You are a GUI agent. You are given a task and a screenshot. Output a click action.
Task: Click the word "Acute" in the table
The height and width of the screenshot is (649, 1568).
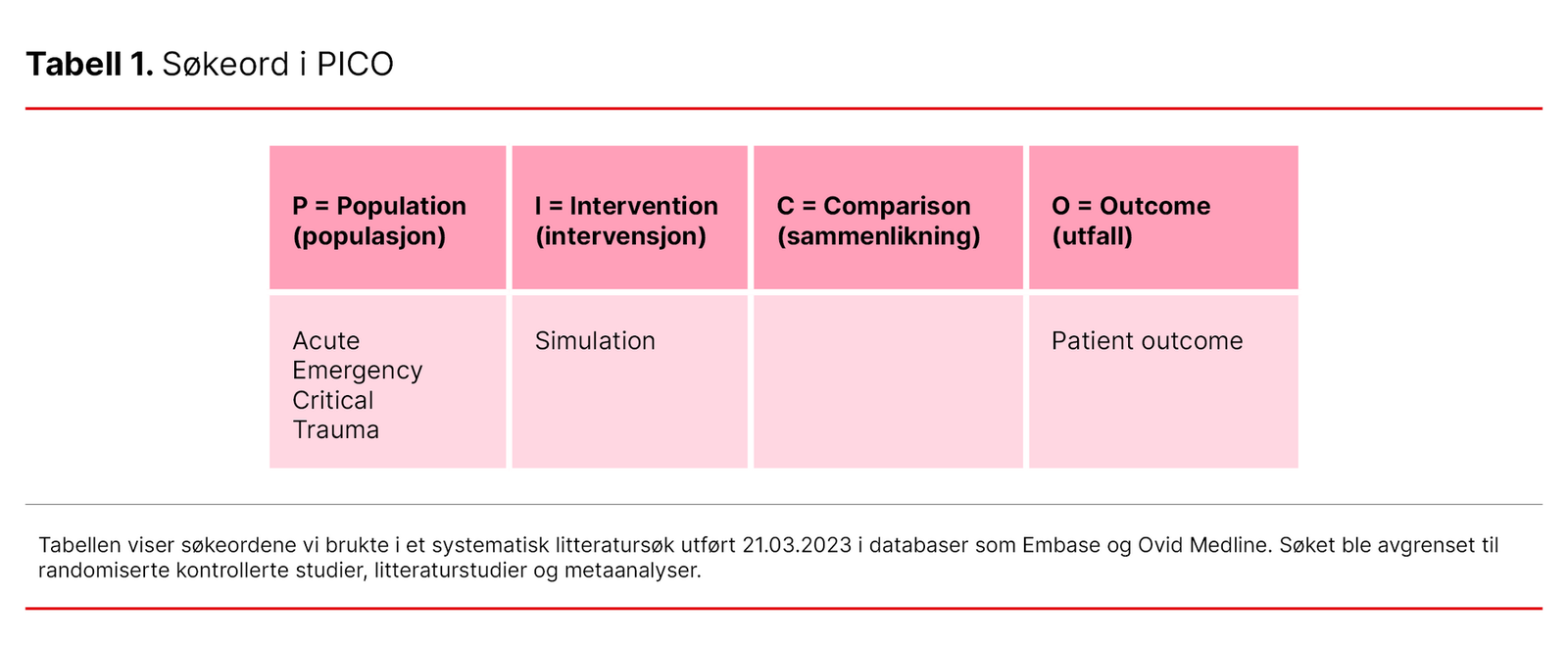click(x=326, y=341)
